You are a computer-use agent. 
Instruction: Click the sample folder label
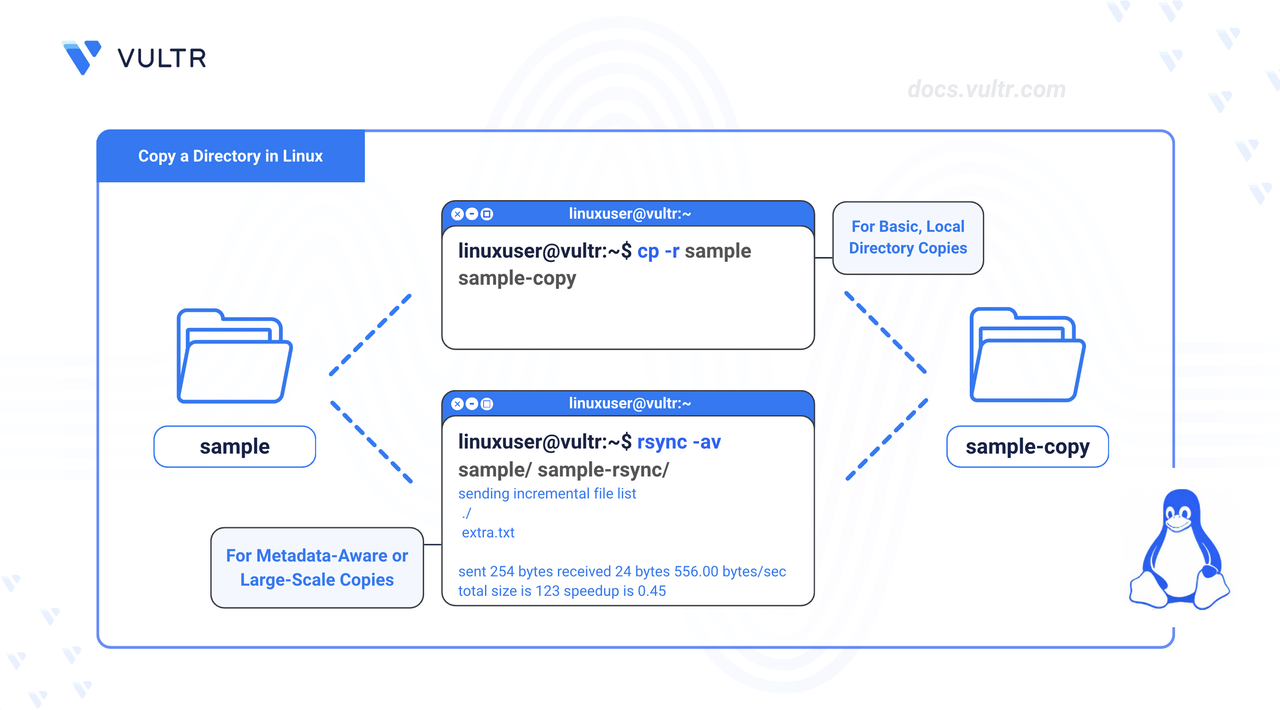[235, 447]
